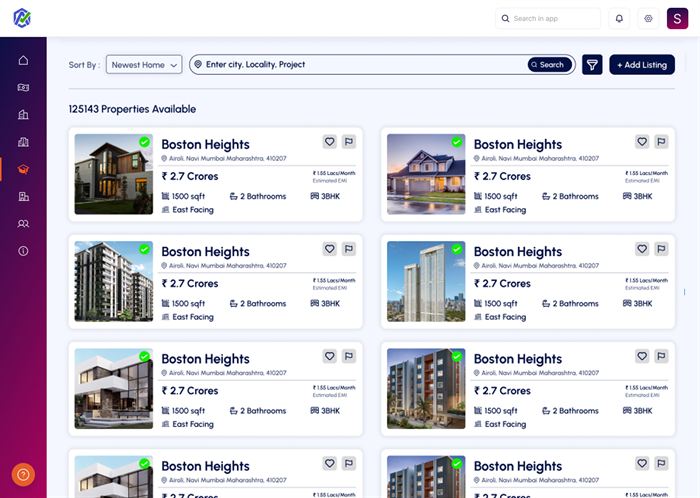Viewport: 700px width, 498px height.
Task: Click the orange help question-mark button
Action: 23,475
